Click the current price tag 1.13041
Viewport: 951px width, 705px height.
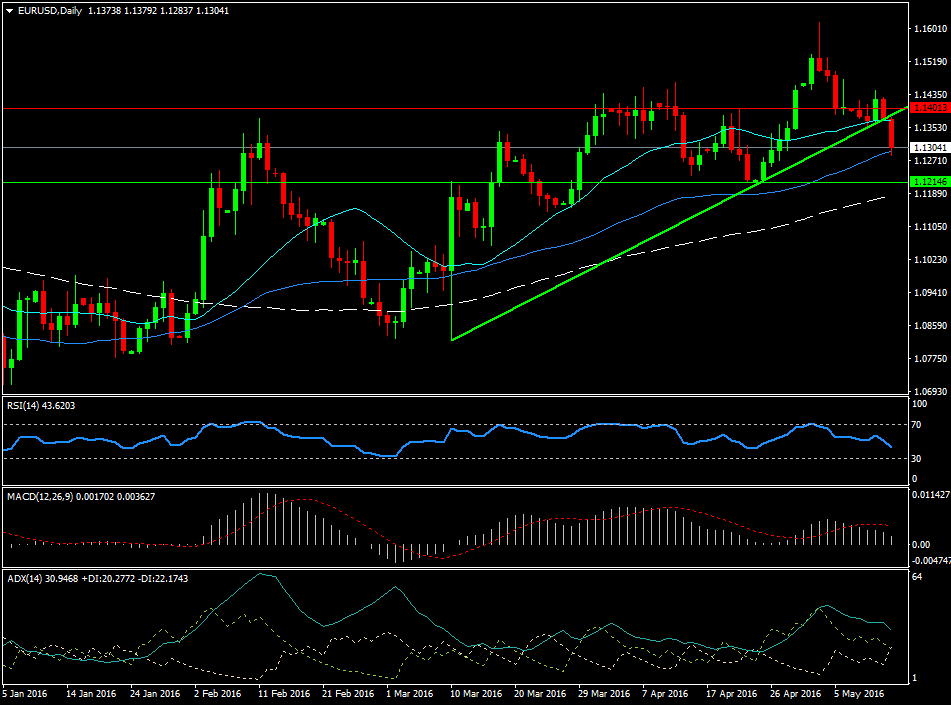929,147
